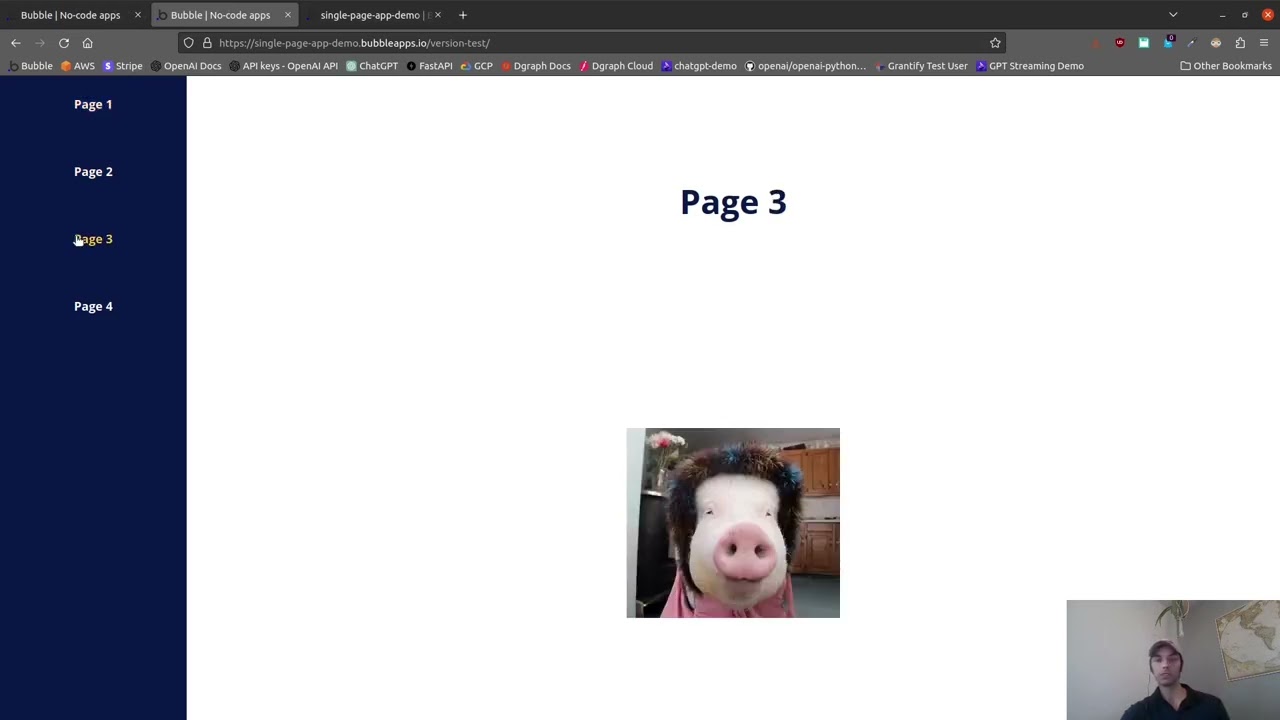Close the first Bubble No-code apps tab
This screenshot has height=720, width=1280.
pyautogui.click(x=138, y=15)
